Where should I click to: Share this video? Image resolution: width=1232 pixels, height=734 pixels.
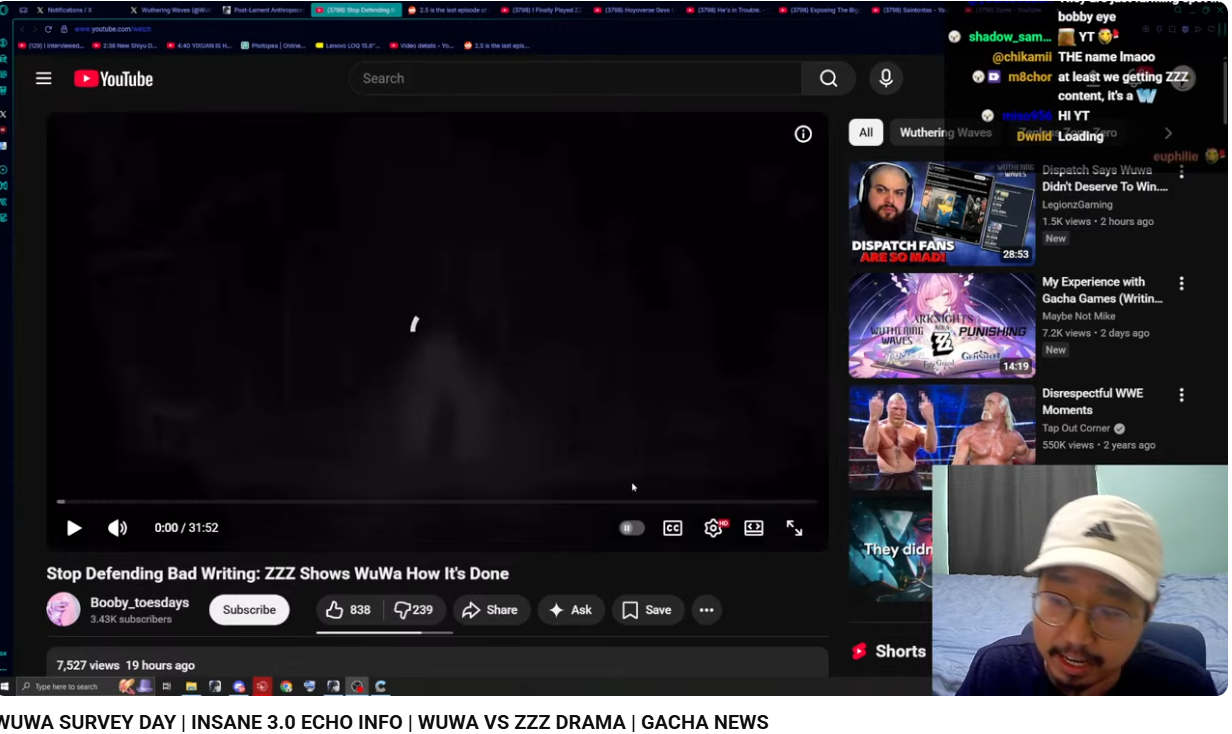[491, 610]
